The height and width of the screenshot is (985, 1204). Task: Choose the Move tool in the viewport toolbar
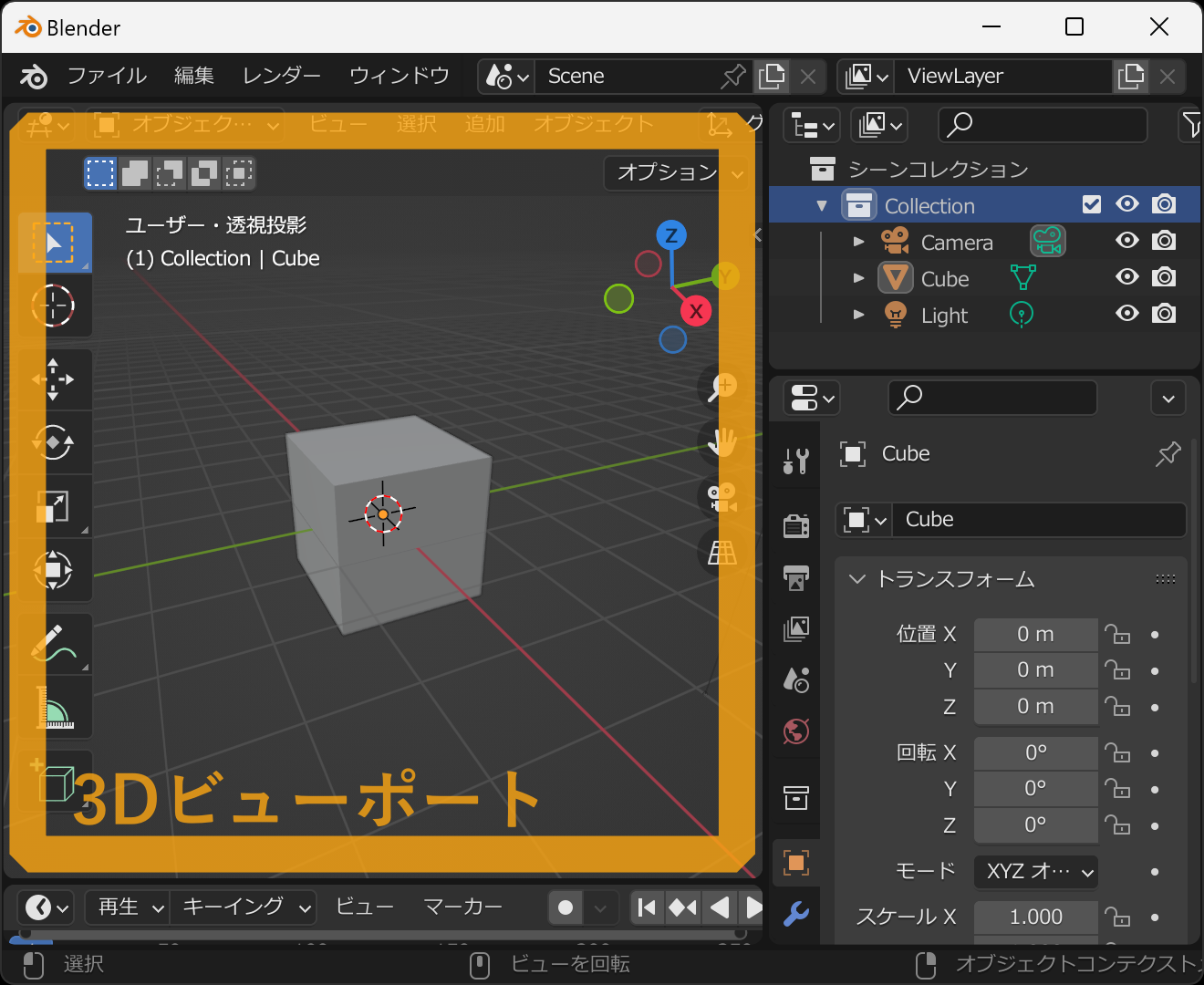[55, 379]
